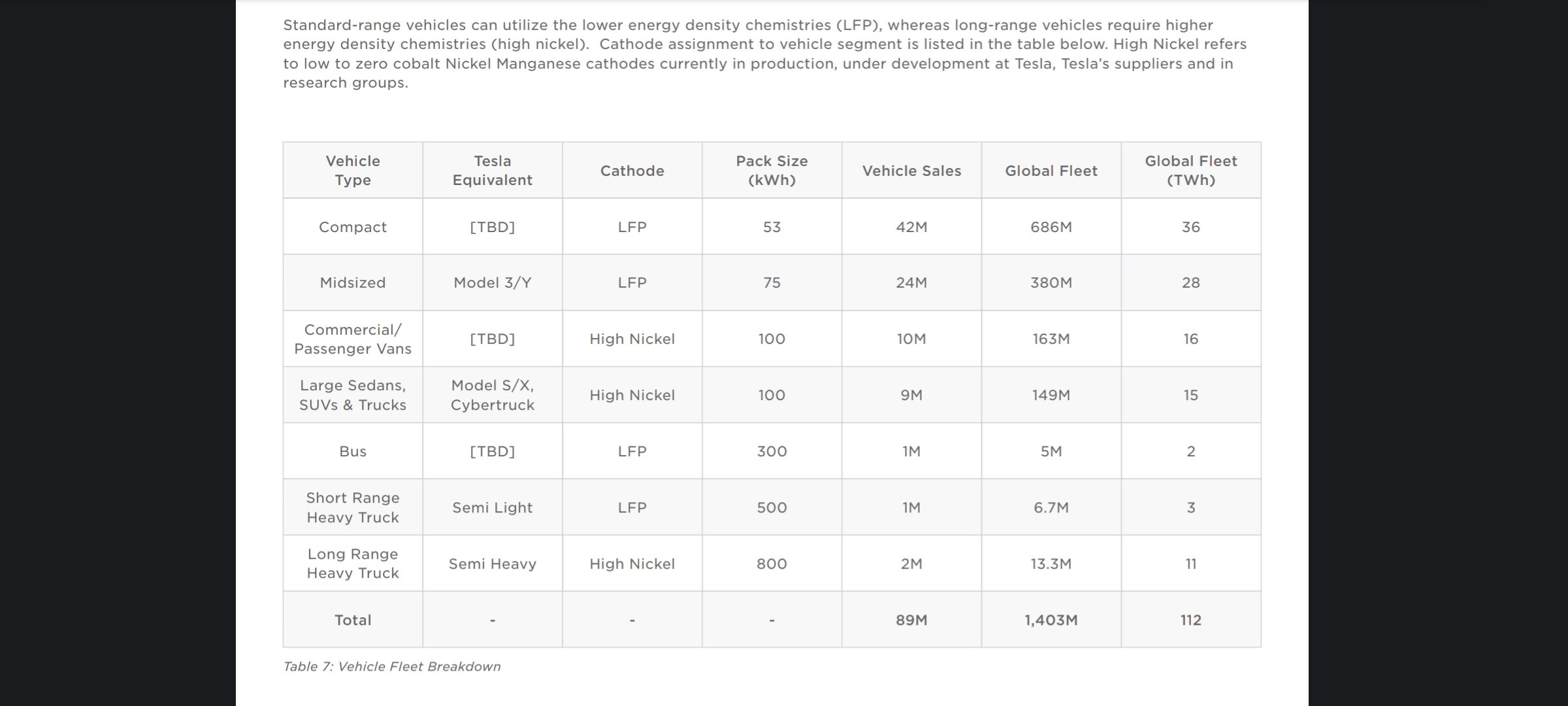The width and height of the screenshot is (1568, 706).
Task: Click the Table 7 Vehicle Fleet Breakdown caption
Action: pyautogui.click(x=392, y=667)
